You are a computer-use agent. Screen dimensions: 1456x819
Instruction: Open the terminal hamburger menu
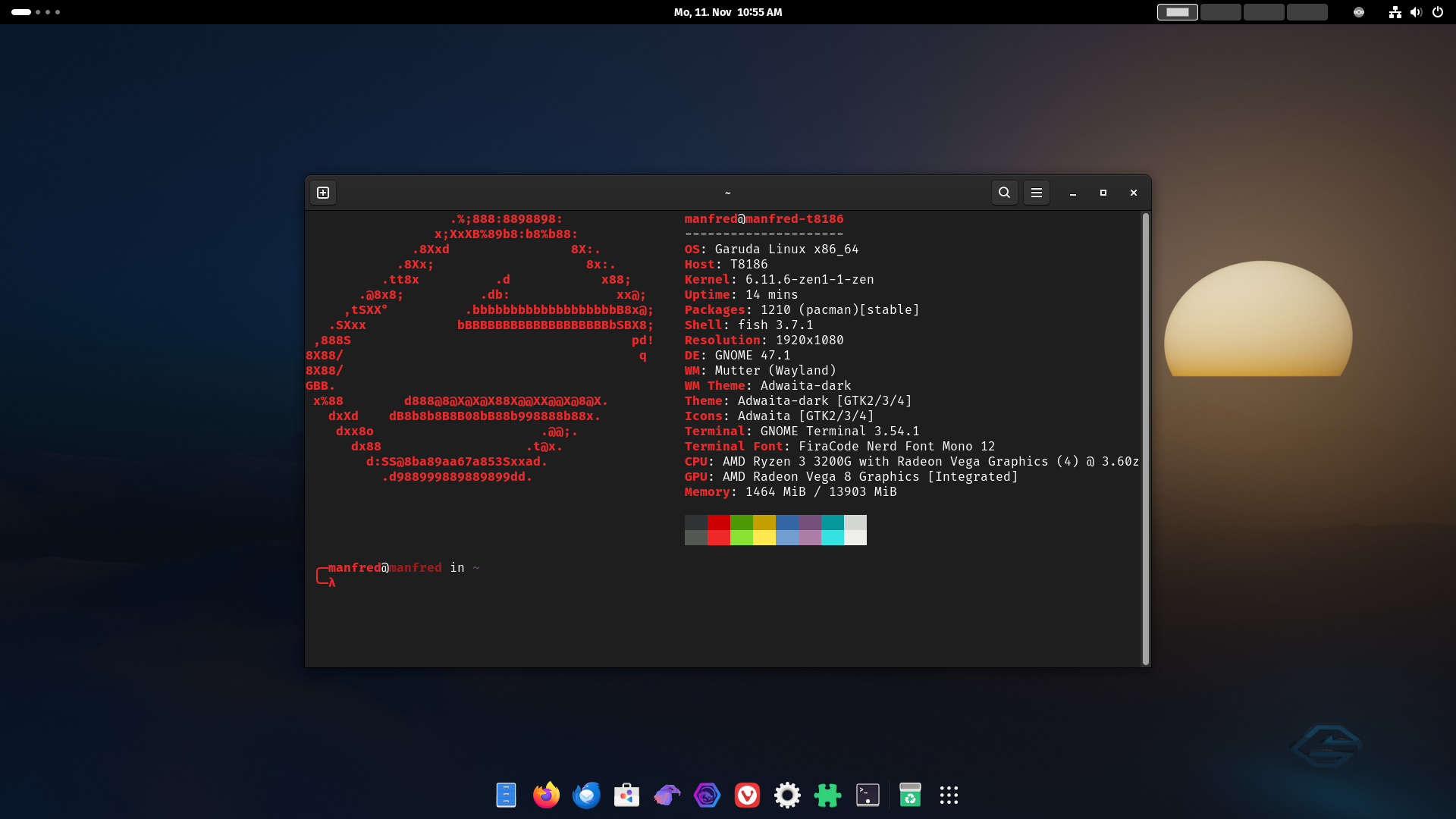click(1037, 193)
